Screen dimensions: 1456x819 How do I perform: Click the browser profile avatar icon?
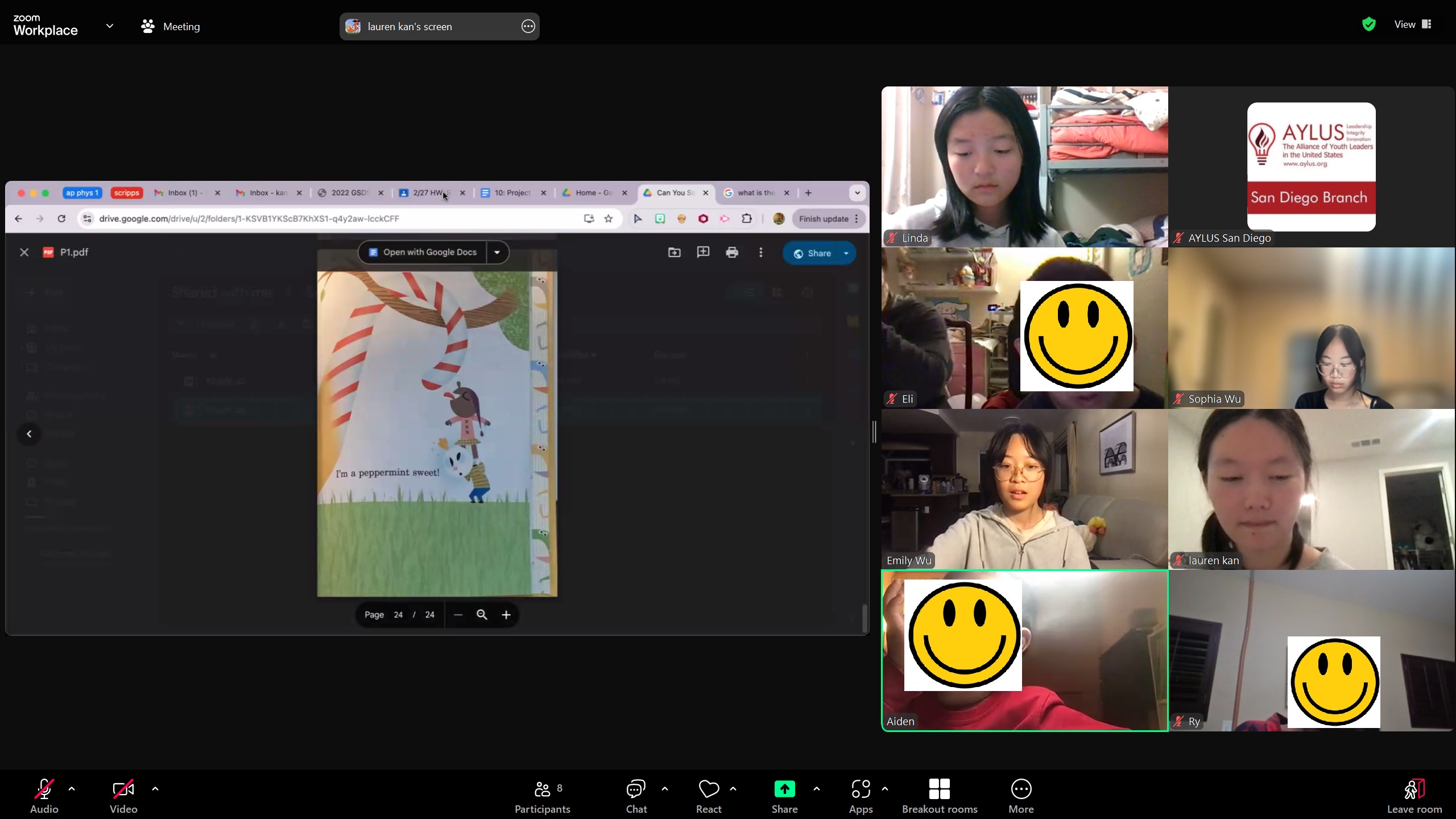pyautogui.click(x=779, y=218)
